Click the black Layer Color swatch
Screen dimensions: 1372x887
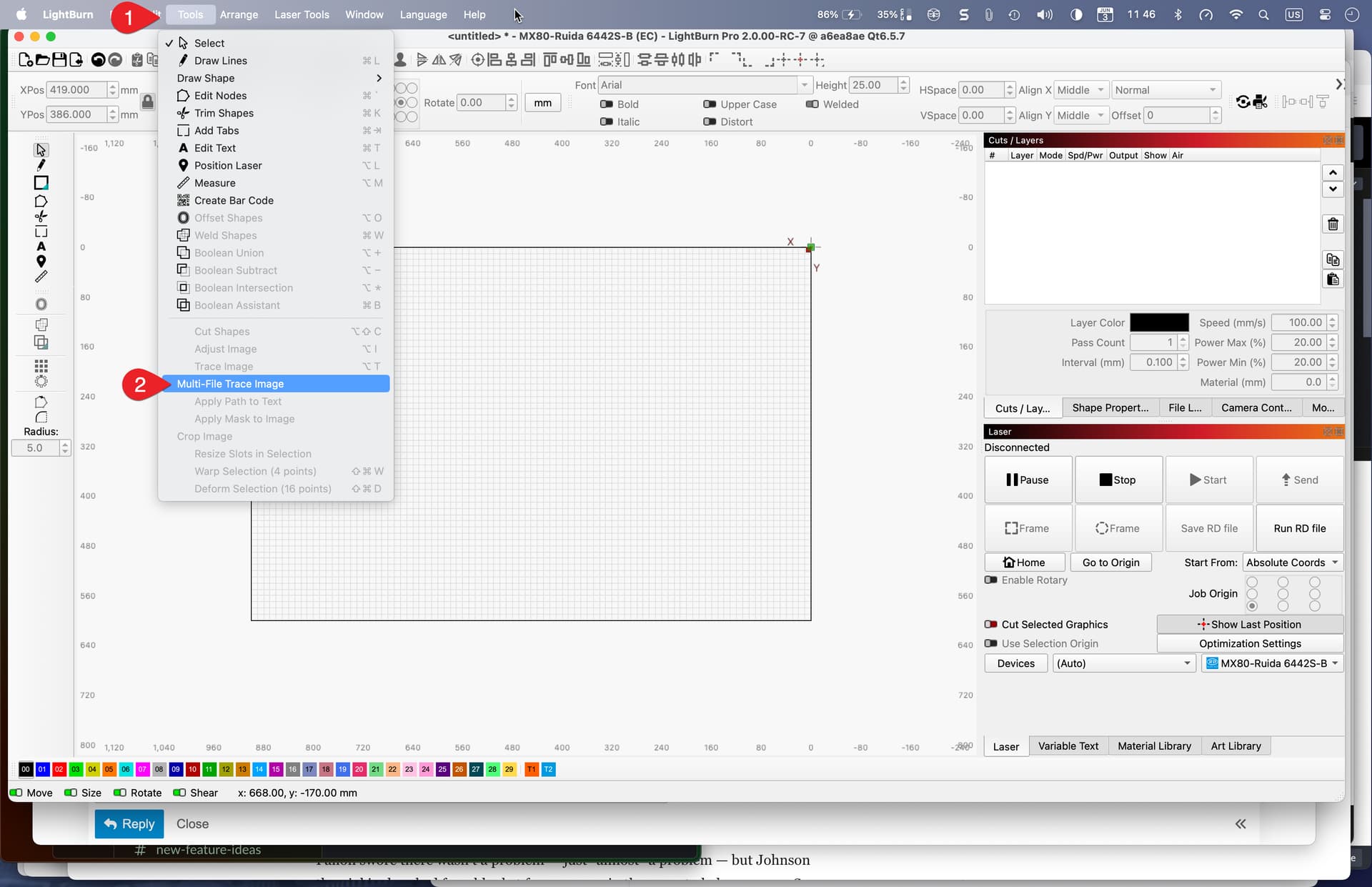(x=1159, y=322)
